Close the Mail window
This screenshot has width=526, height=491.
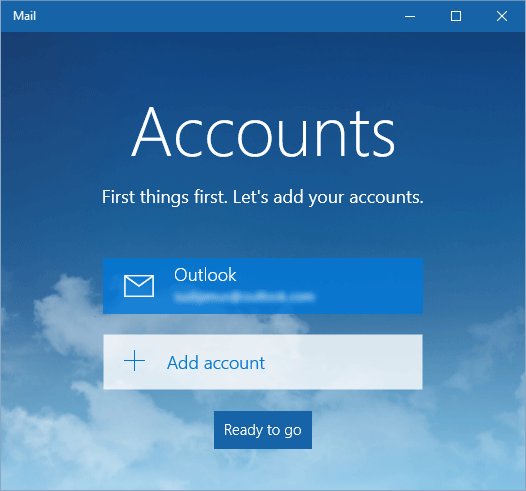pos(502,16)
